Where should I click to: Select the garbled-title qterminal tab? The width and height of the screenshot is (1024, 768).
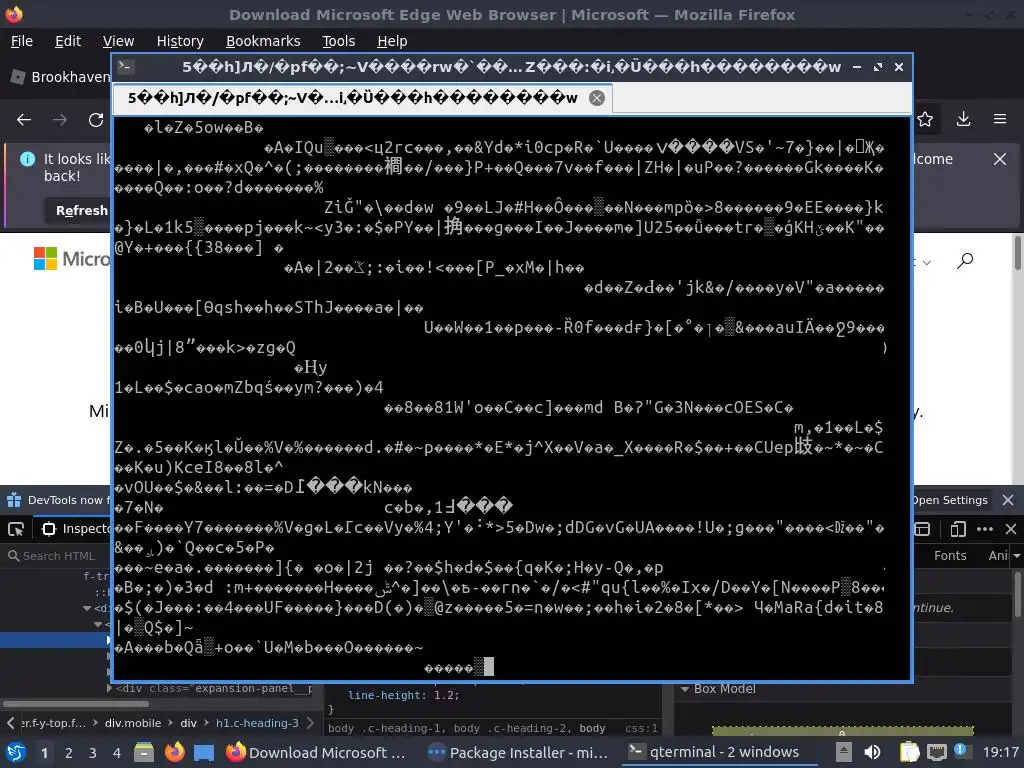362,98
